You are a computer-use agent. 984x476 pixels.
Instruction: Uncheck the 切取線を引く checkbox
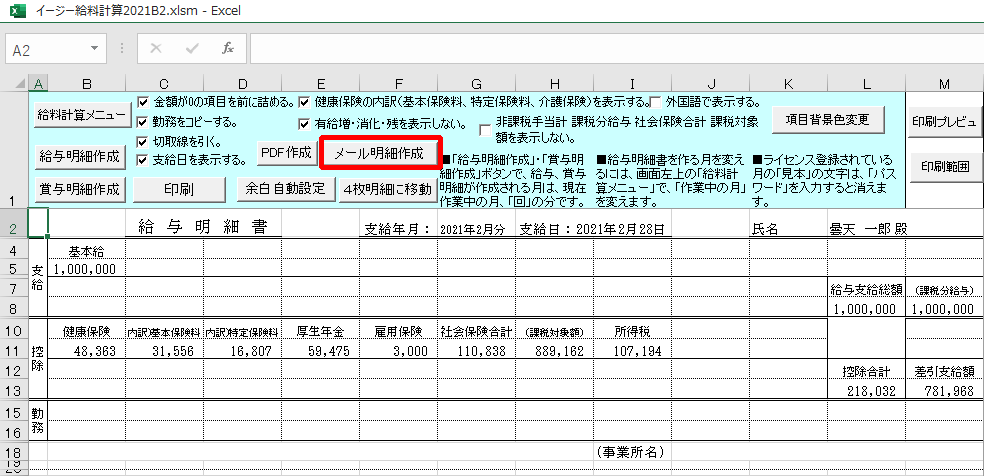(x=143, y=141)
